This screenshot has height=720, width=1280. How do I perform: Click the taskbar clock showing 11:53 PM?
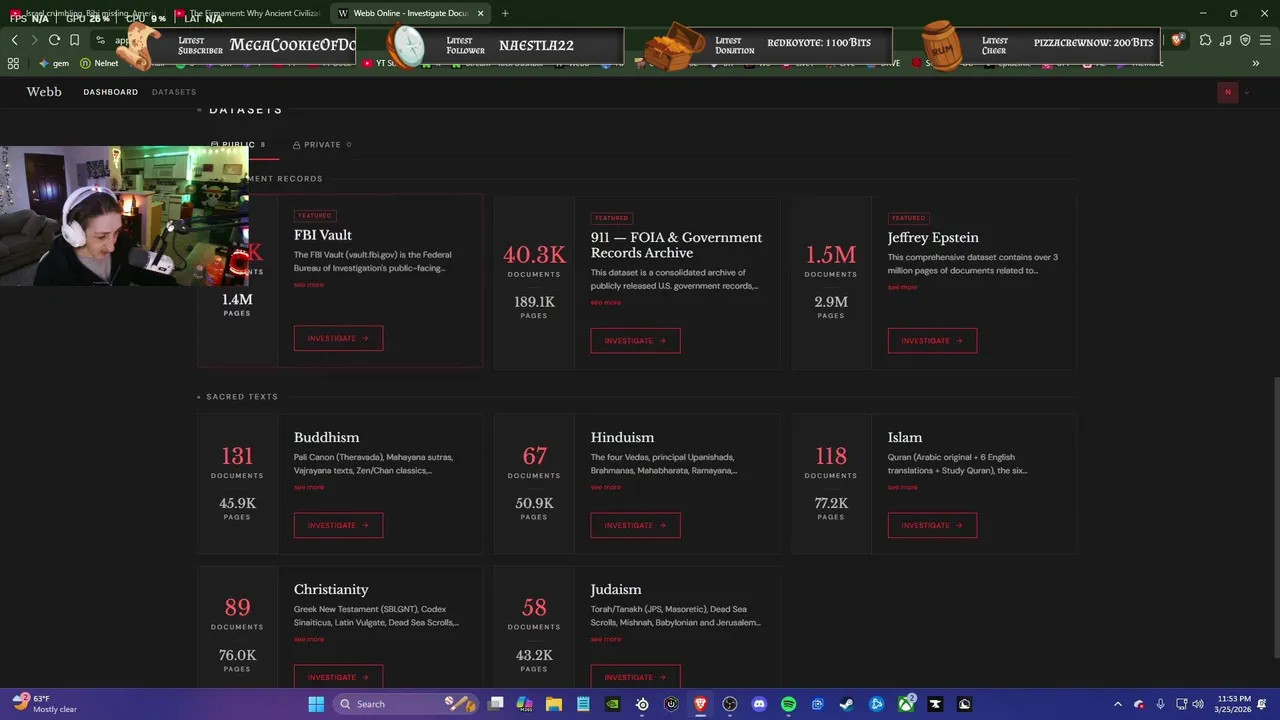pos(1233,704)
